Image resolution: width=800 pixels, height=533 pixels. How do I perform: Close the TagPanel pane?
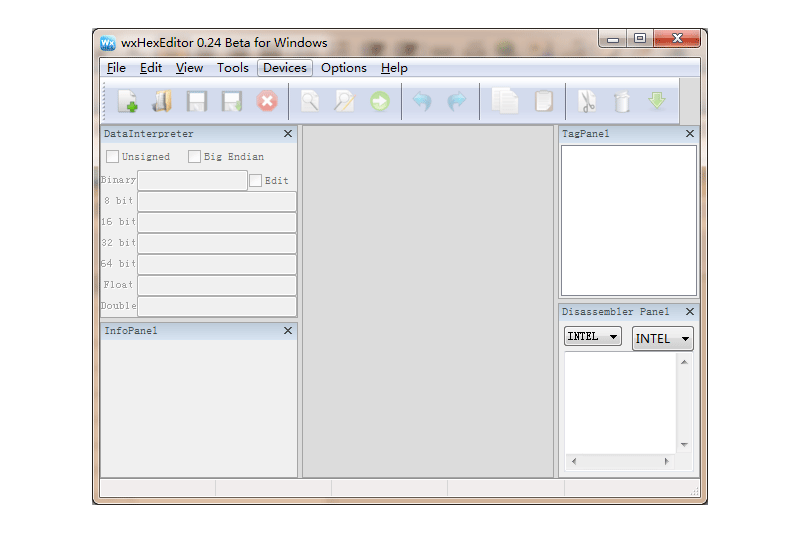click(690, 134)
